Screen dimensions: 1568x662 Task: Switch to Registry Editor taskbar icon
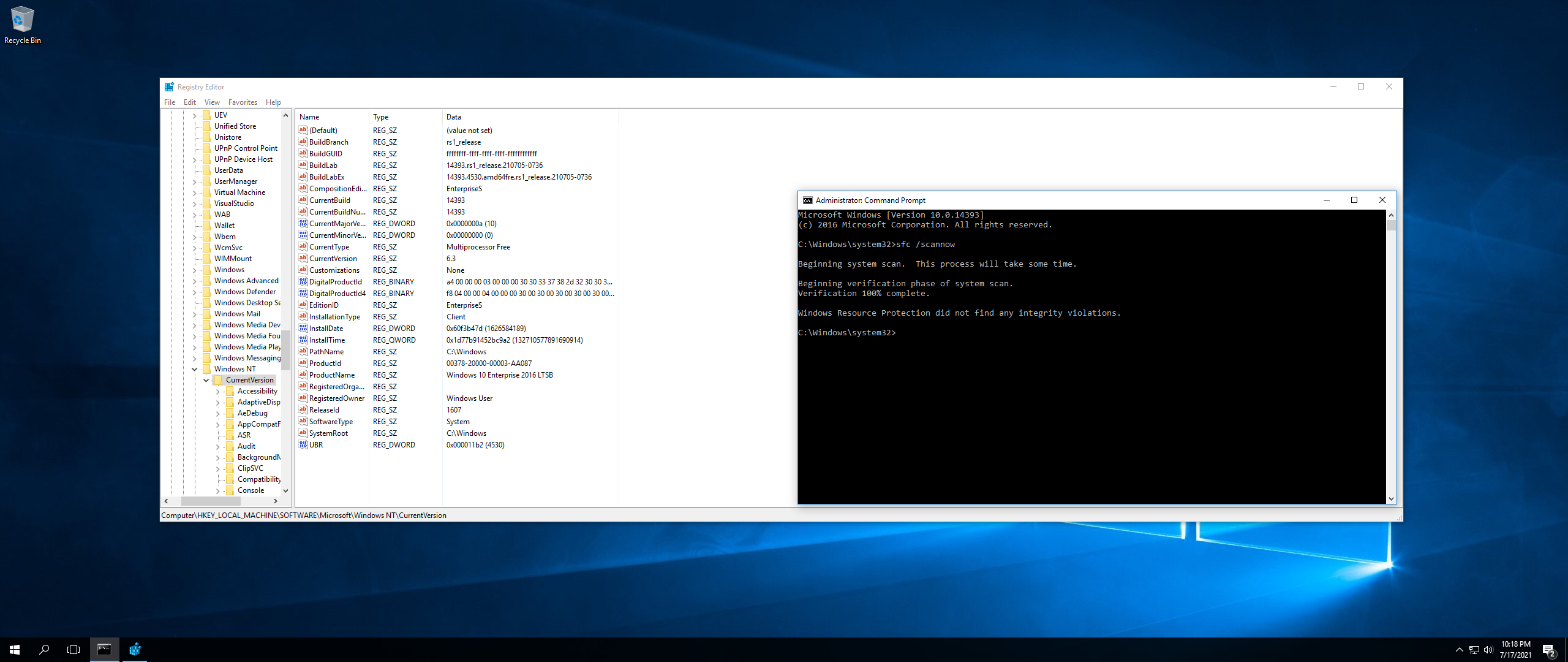135,650
